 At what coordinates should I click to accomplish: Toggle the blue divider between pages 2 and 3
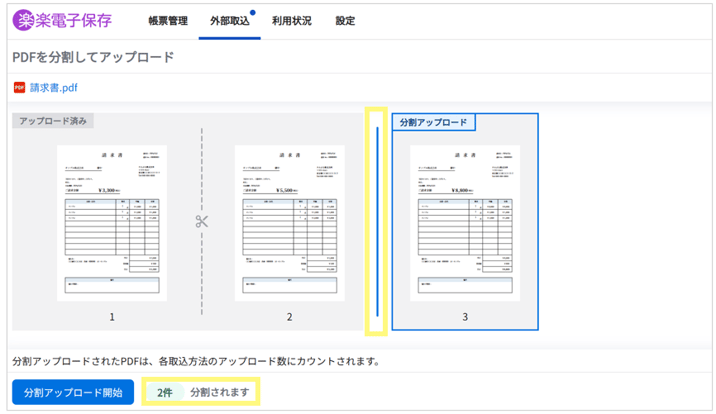tap(377, 220)
